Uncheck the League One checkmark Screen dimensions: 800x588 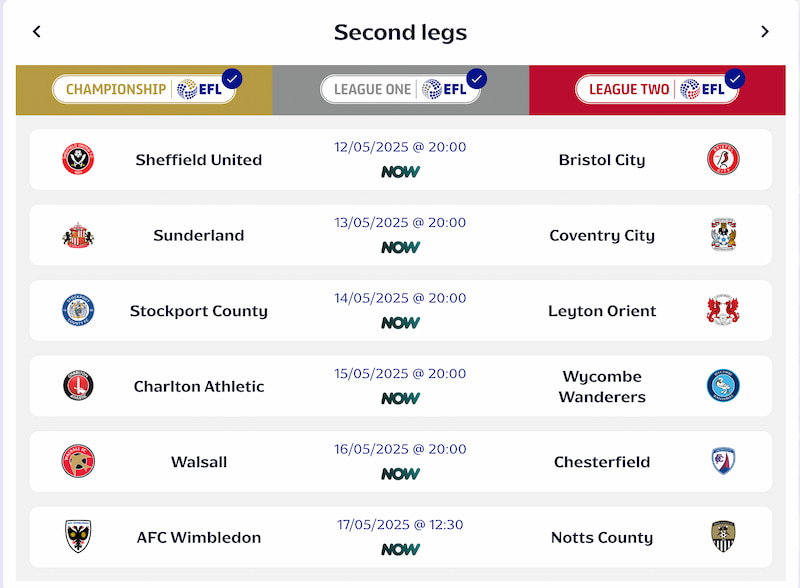coord(477,79)
